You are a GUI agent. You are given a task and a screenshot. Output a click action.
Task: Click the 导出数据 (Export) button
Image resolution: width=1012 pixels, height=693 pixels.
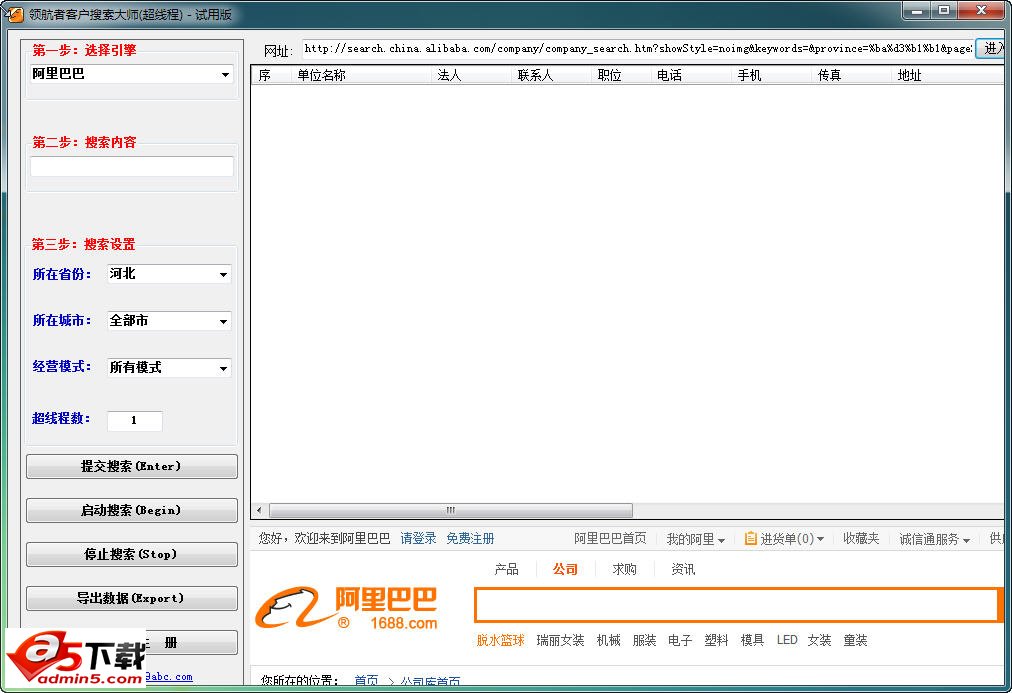coord(132,598)
